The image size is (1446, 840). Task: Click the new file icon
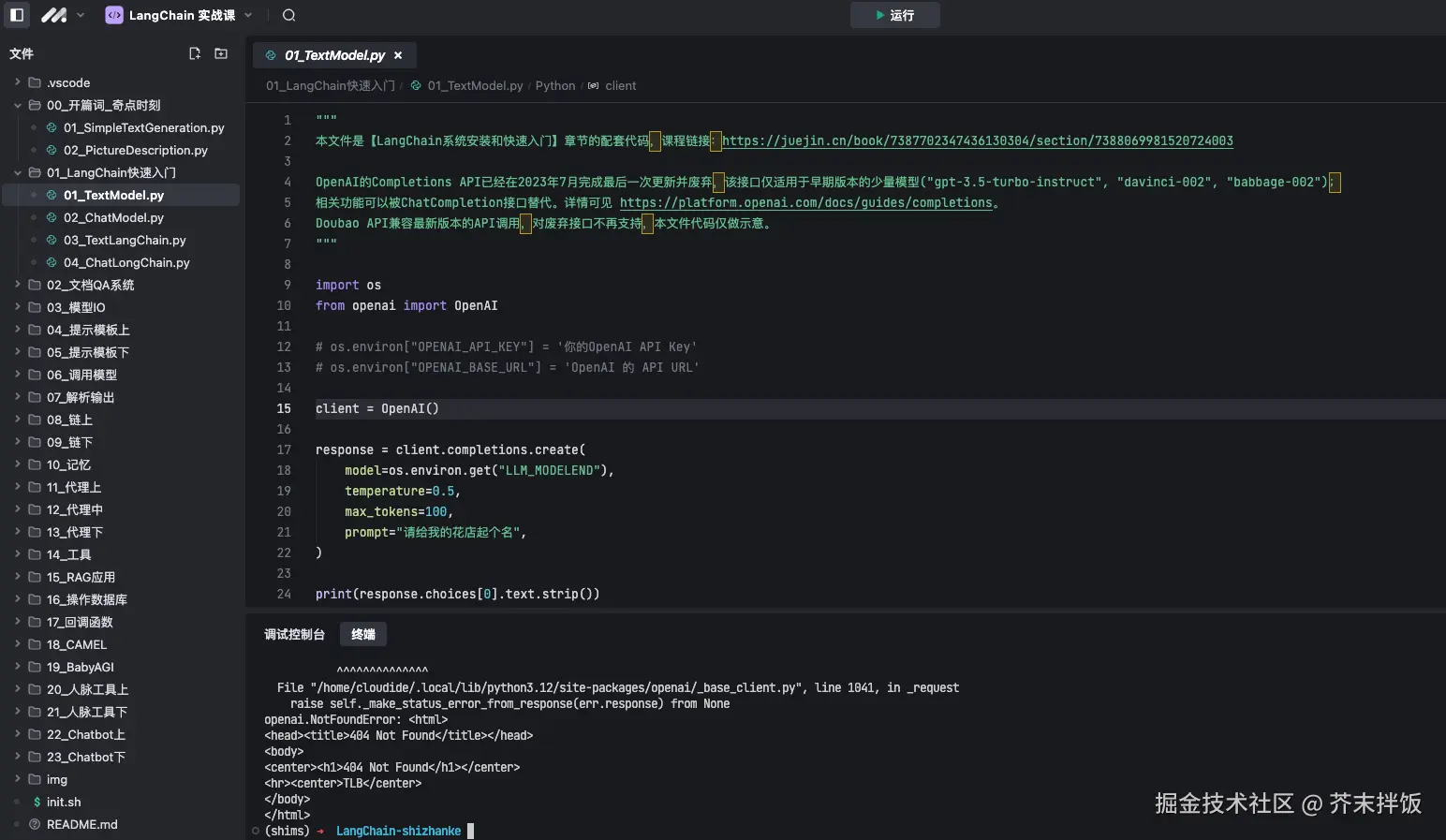point(195,53)
